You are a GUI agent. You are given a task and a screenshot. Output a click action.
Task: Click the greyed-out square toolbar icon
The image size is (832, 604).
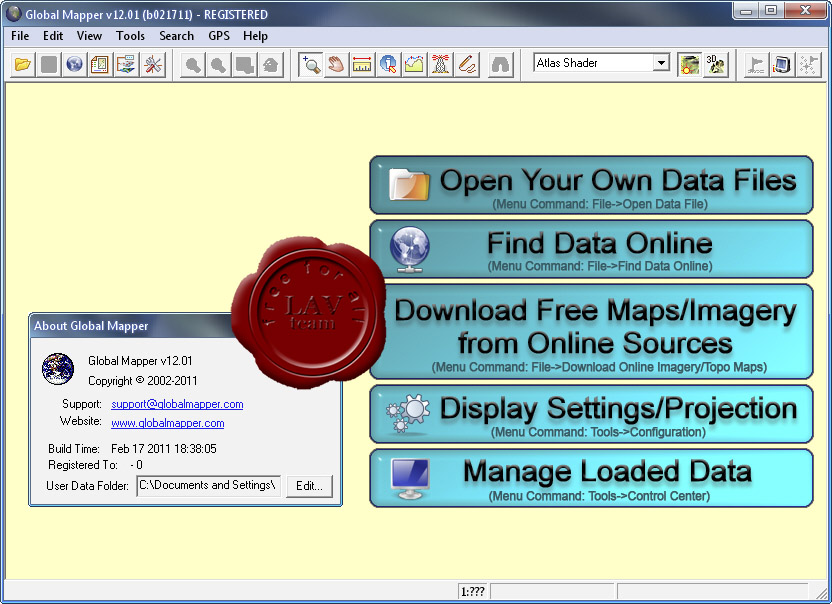49,65
